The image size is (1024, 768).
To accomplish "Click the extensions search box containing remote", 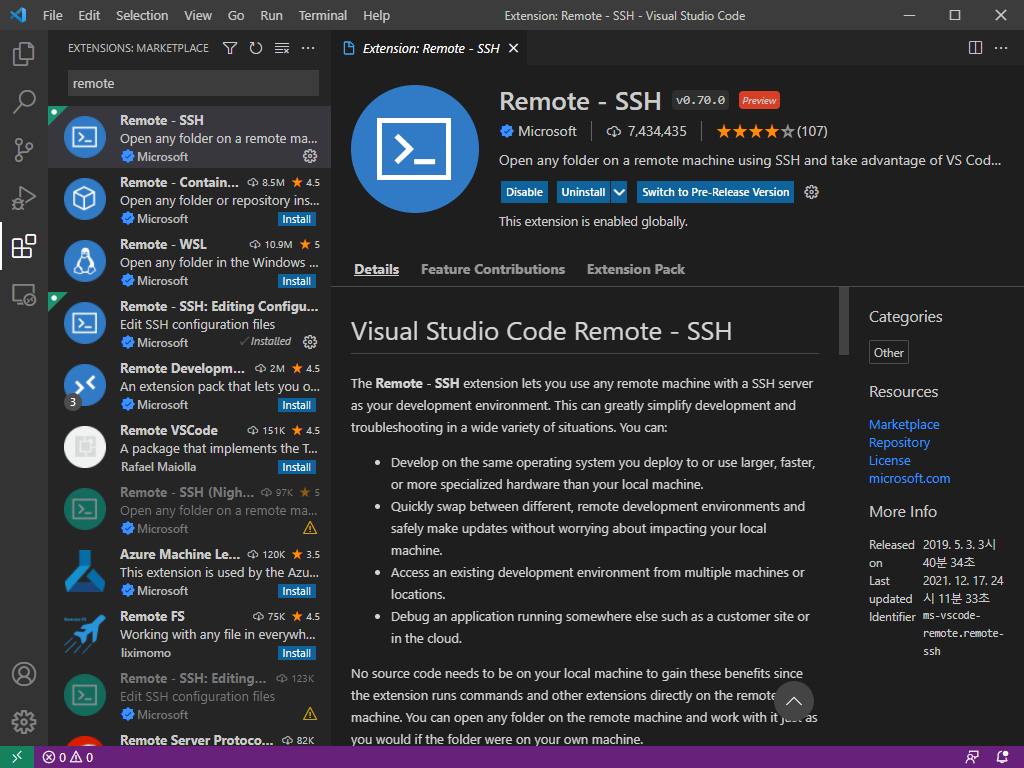I will (x=193, y=83).
